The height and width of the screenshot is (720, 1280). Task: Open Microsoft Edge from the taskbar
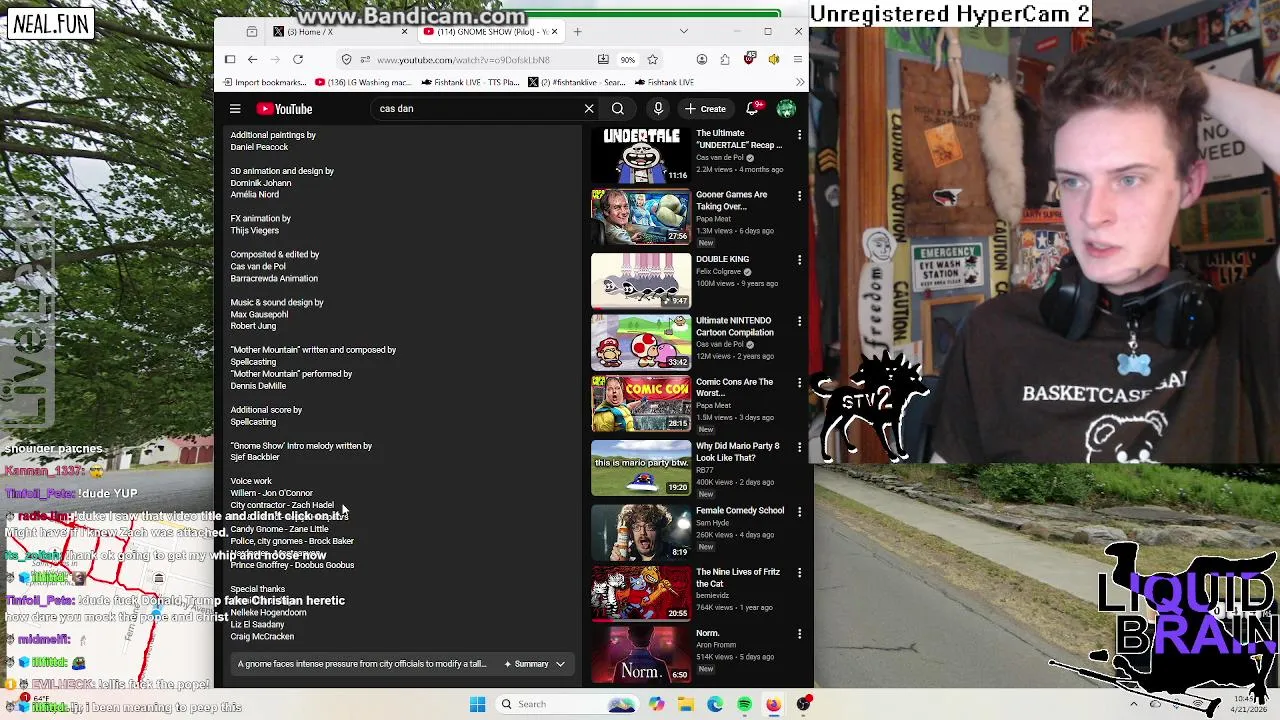(715, 704)
